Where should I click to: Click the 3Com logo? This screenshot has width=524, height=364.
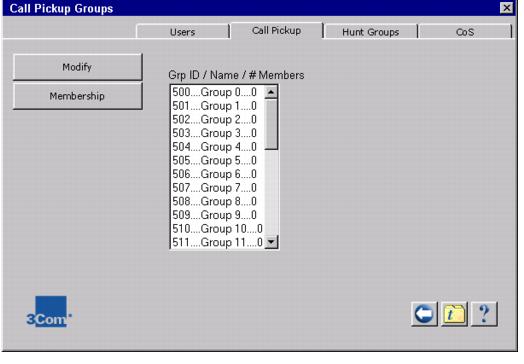(x=49, y=312)
